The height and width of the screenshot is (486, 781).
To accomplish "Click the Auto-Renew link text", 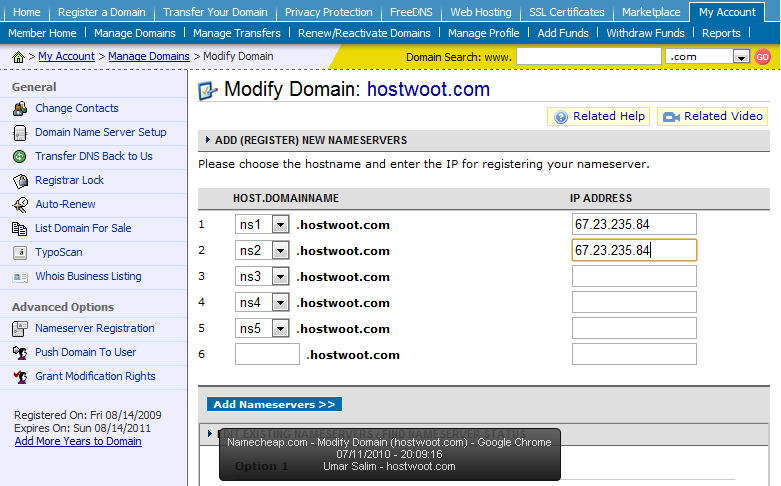I will (x=65, y=204).
